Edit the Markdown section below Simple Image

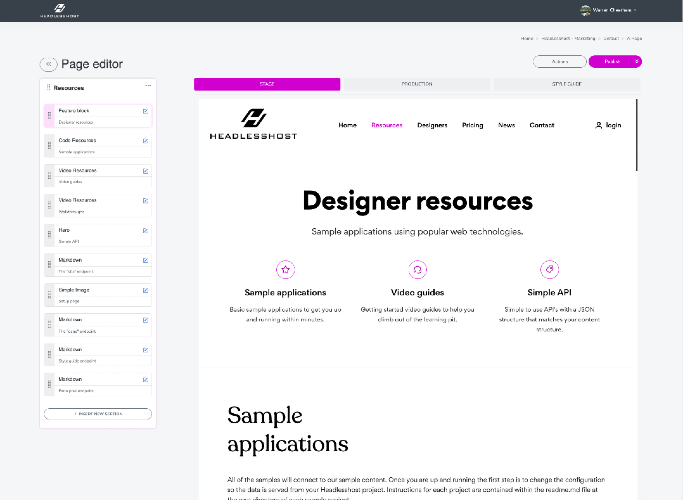pyautogui.click(x=145, y=320)
